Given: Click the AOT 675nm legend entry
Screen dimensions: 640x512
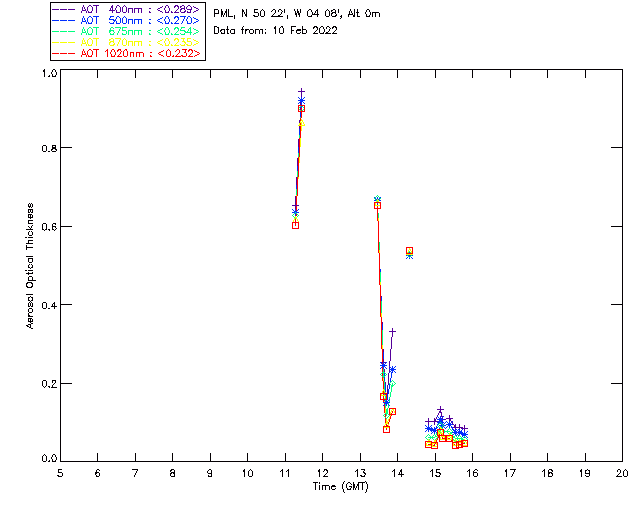Looking at the screenshot, I should [x=126, y=31].
